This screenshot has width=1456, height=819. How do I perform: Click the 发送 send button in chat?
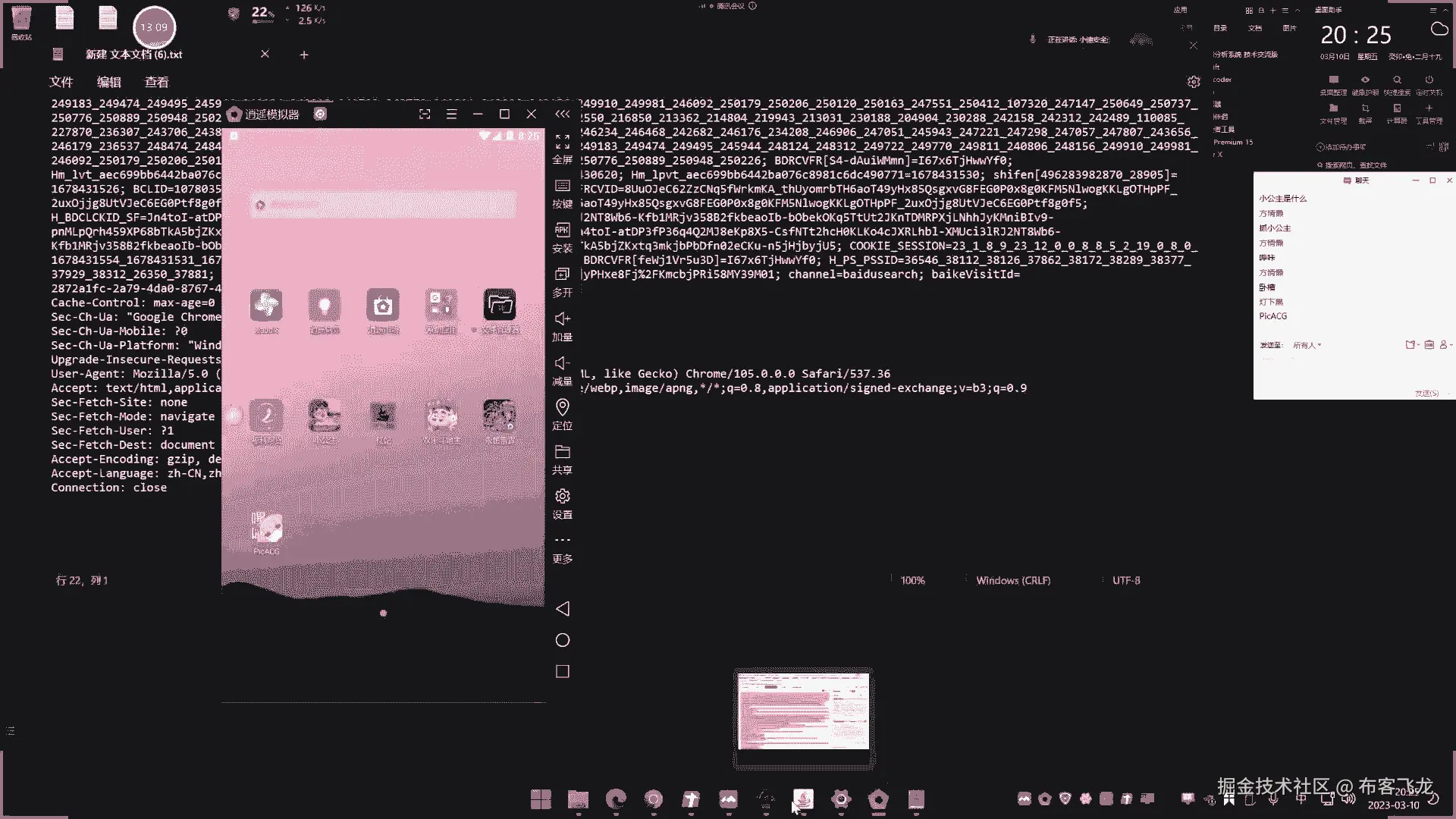(x=1426, y=393)
